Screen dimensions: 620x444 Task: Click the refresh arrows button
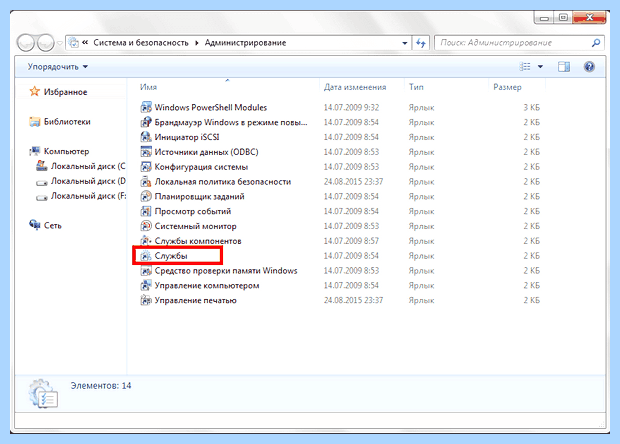point(421,43)
